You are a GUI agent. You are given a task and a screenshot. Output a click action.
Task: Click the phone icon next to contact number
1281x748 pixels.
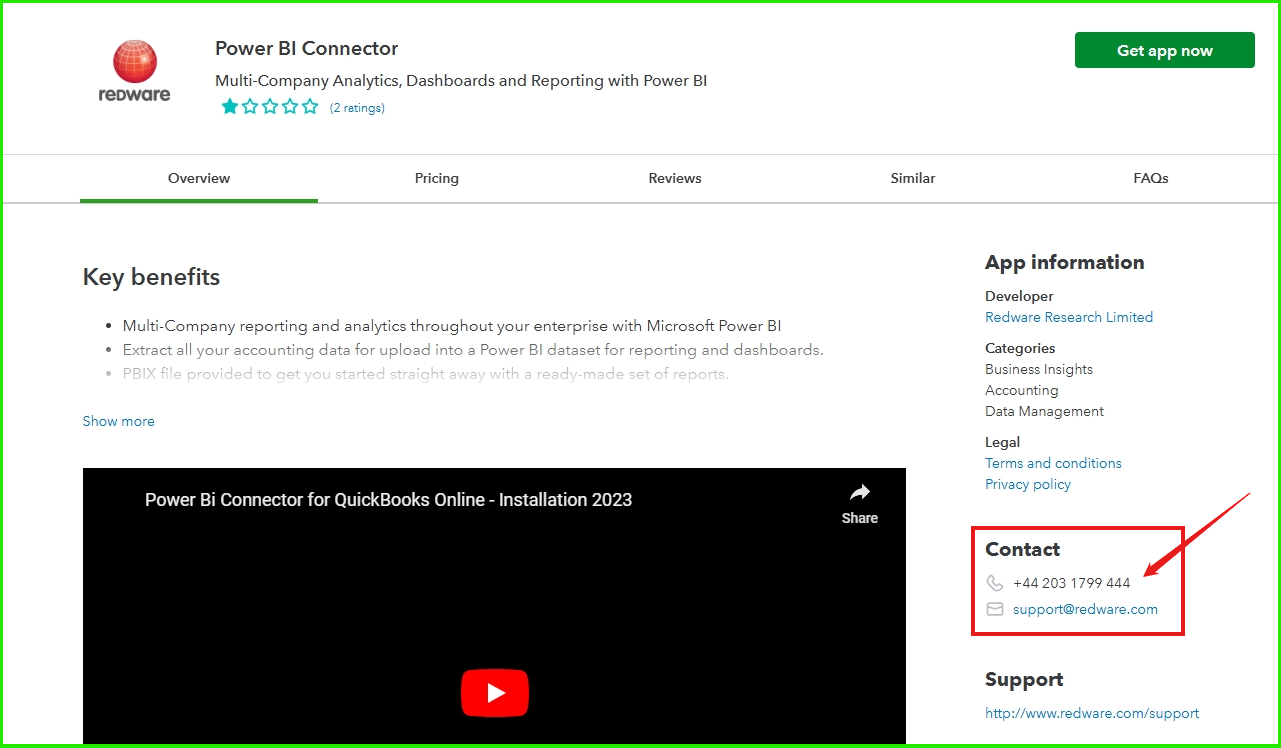[994, 583]
